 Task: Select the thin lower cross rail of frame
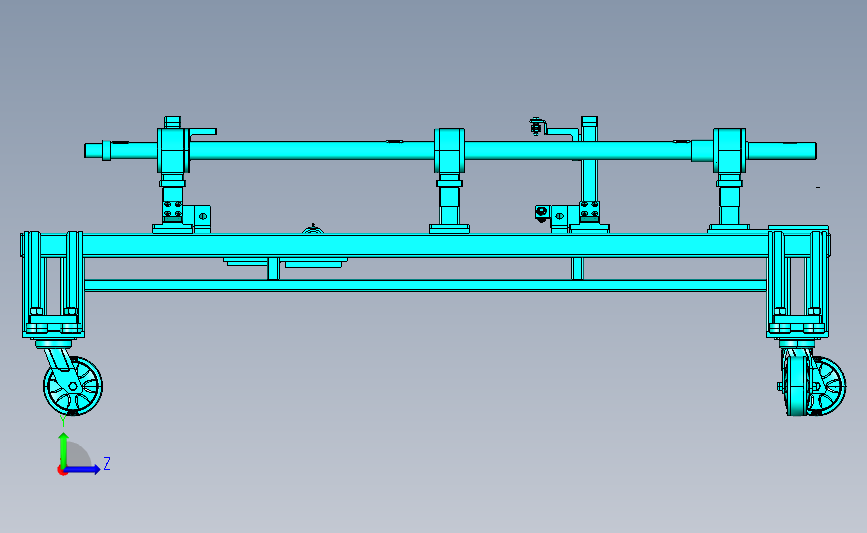[425, 285]
